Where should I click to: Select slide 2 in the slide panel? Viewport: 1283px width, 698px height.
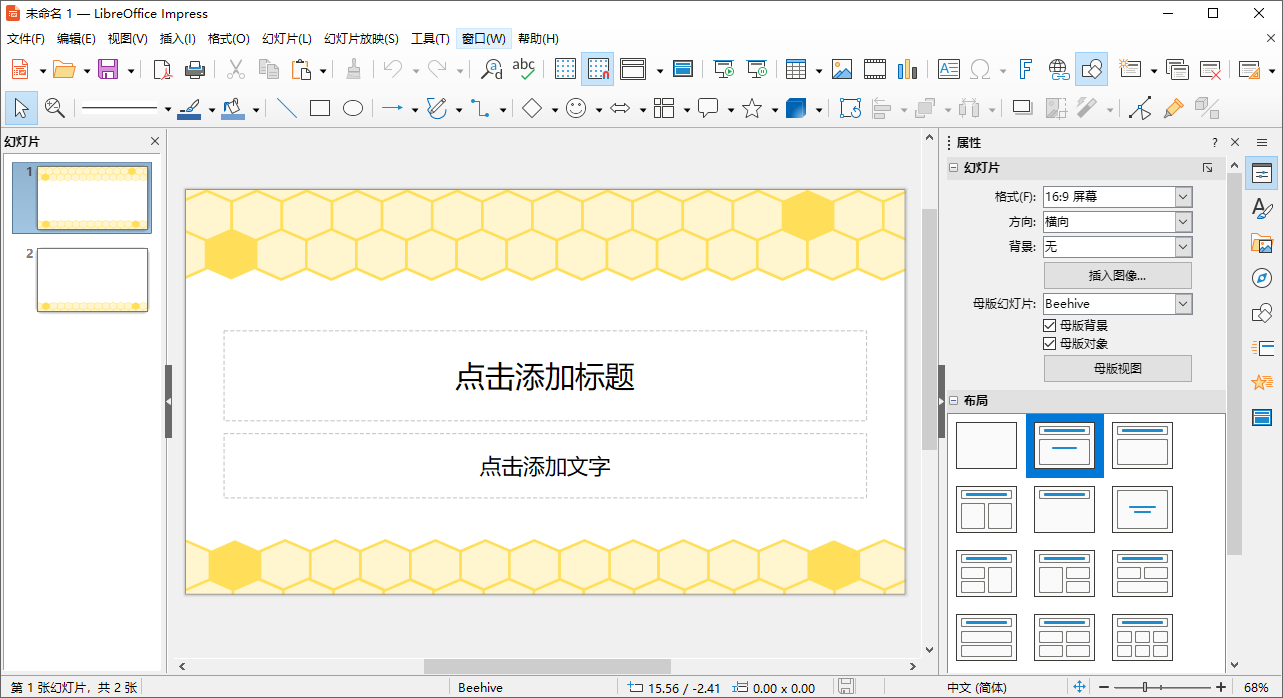92,280
